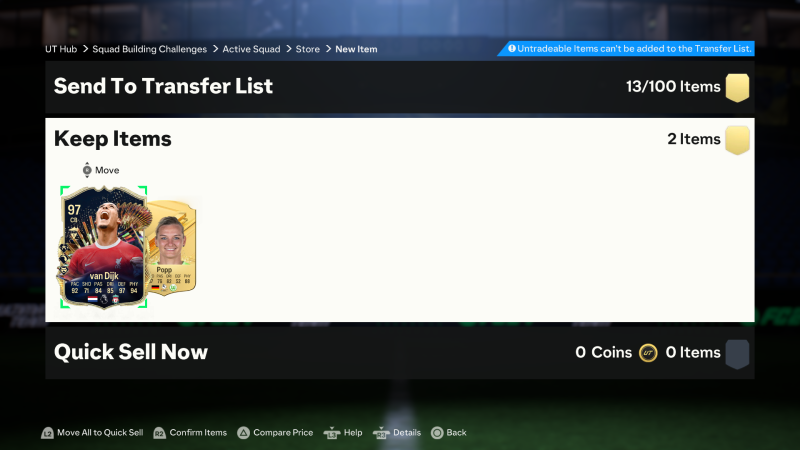Click the triangle Compare Price icon
The width and height of the screenshot is (800, 450).
[243, 433]
